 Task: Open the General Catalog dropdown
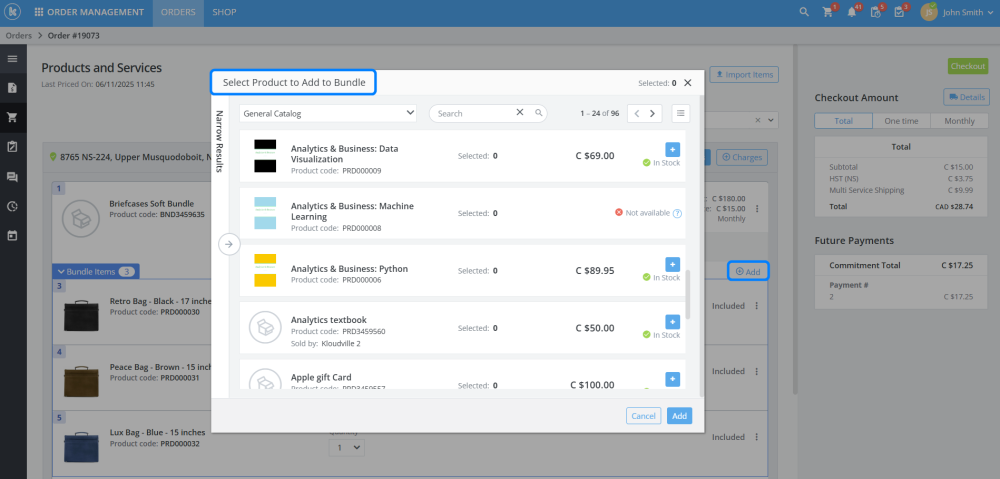point(328,114)
